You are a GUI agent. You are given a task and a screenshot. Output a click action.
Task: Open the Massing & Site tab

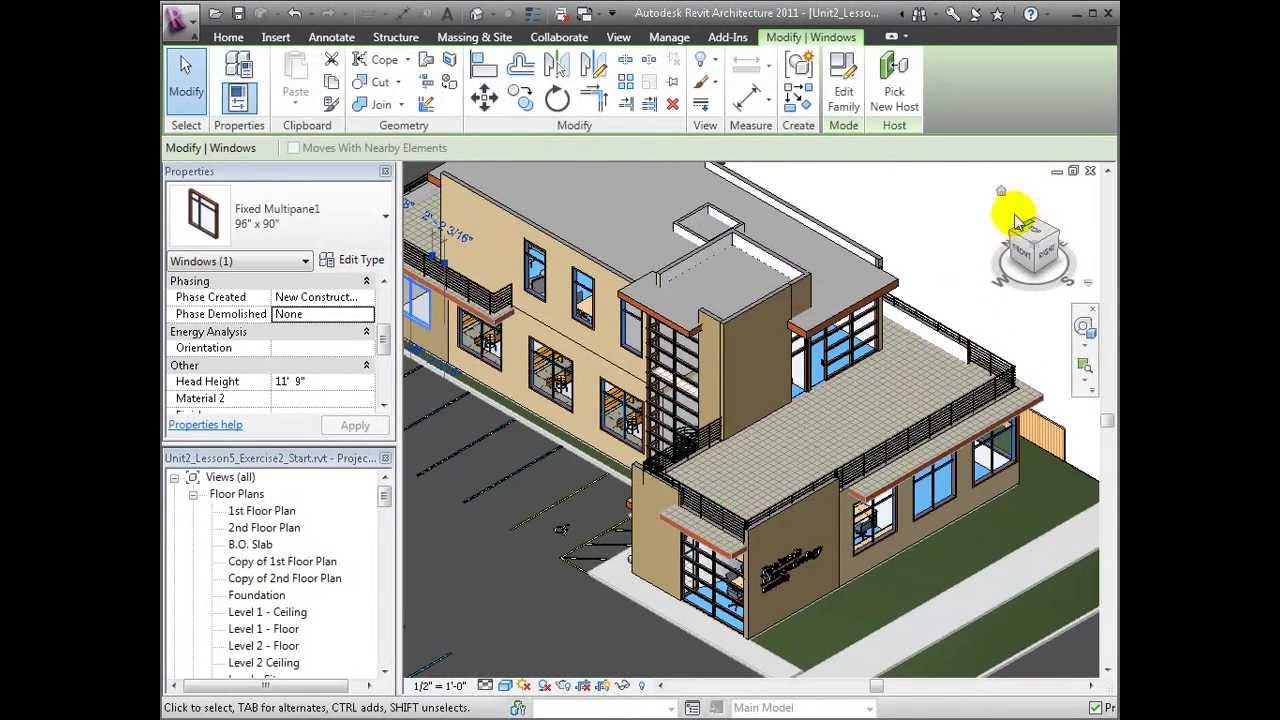pyautogui.click(x=475, y=37)
